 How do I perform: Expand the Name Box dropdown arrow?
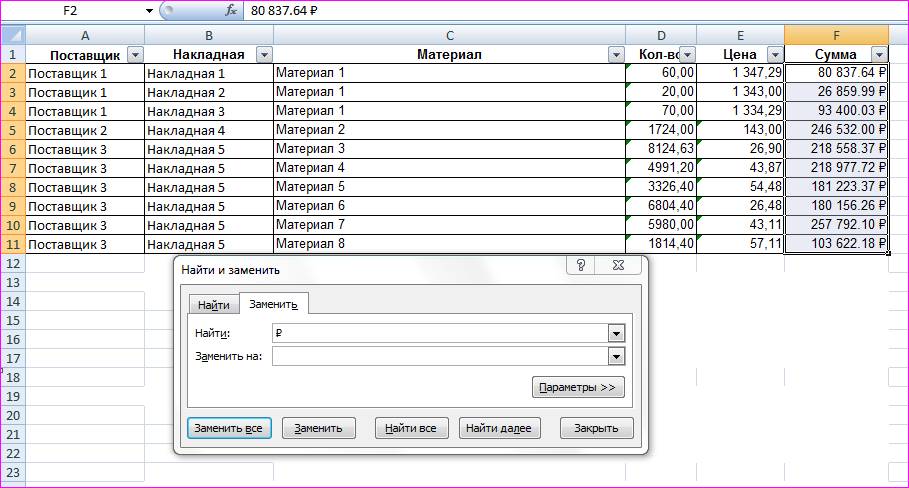149,10
